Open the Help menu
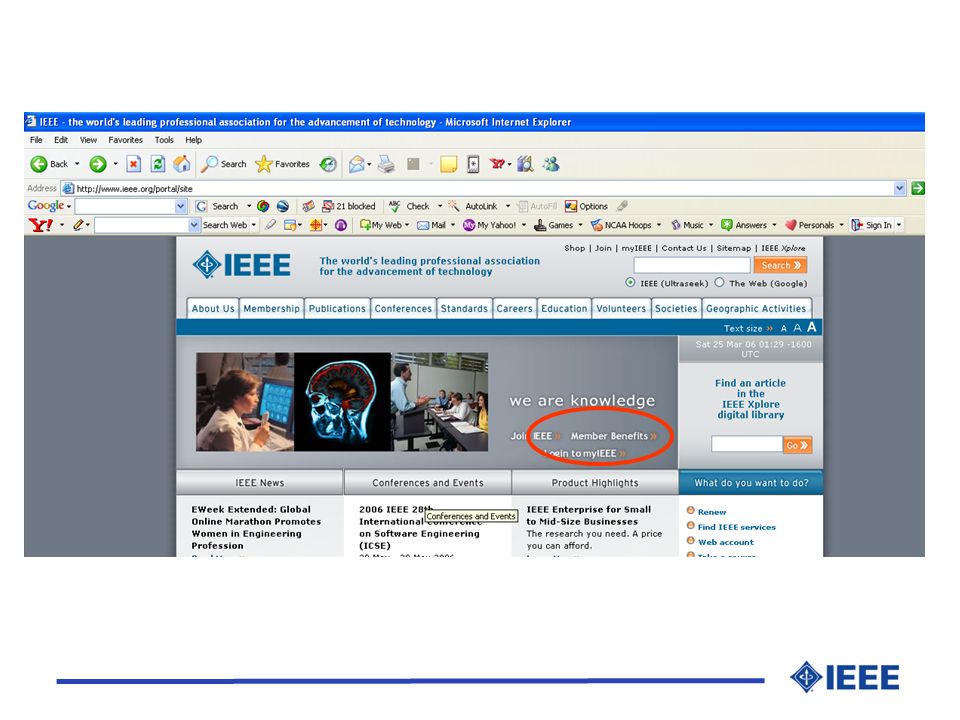Viewport: 960px width, 720px height. 193,140
